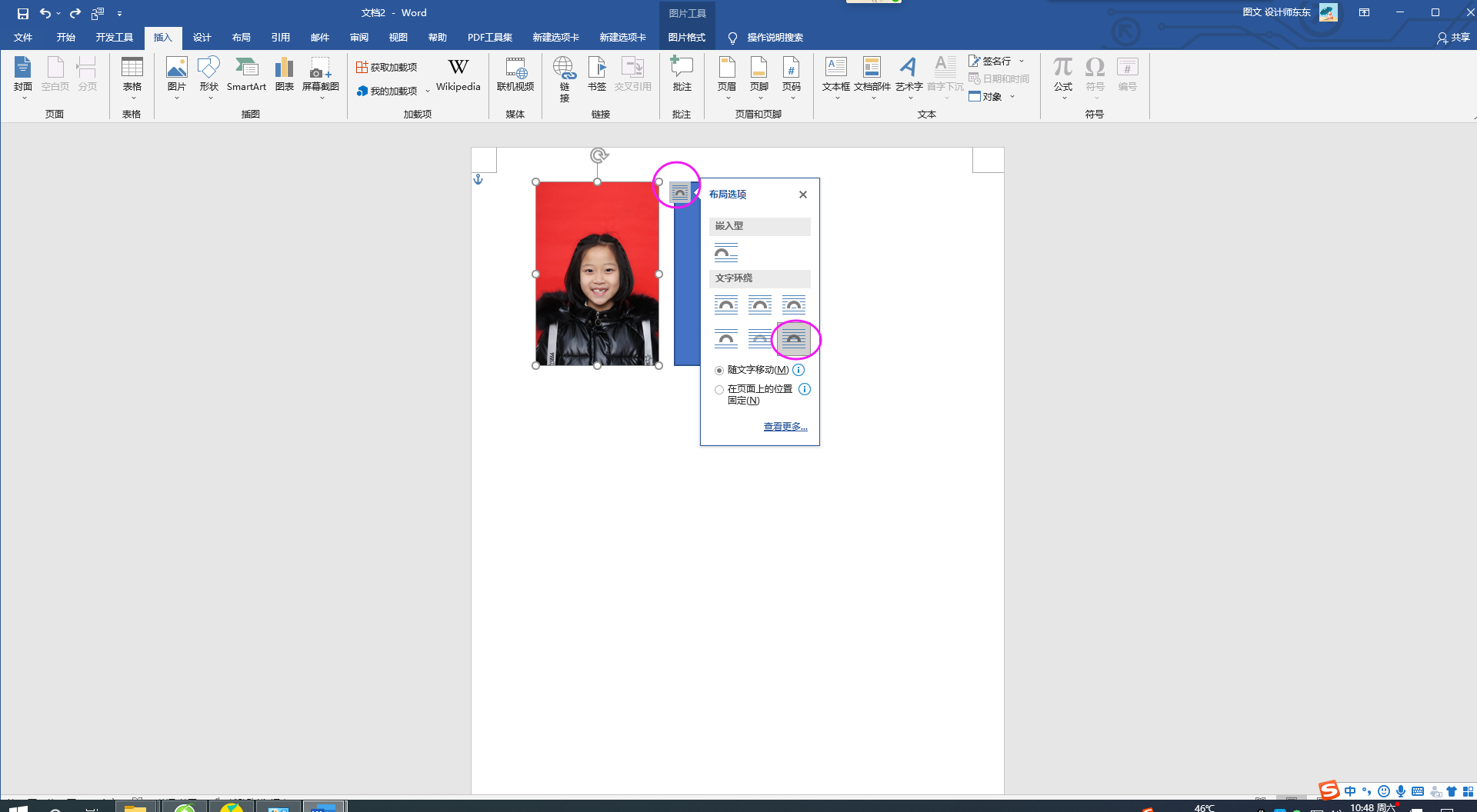The height and width of the screenshot is (812, 1477).
Task: Insert a picture using the 图片 icon
Action: click(176, 74)
